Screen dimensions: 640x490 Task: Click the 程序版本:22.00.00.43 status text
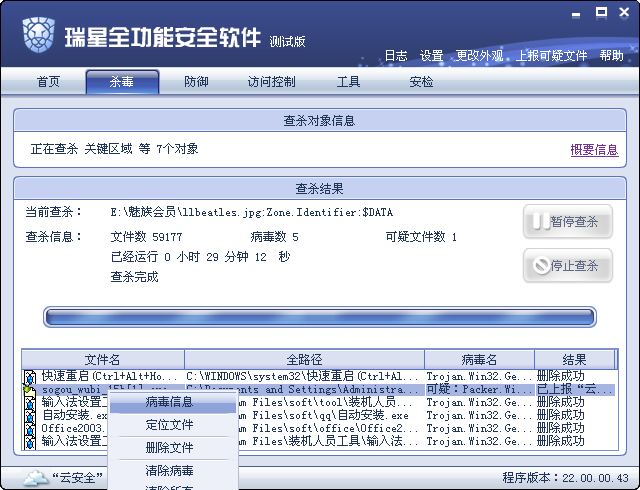[565, 478]
